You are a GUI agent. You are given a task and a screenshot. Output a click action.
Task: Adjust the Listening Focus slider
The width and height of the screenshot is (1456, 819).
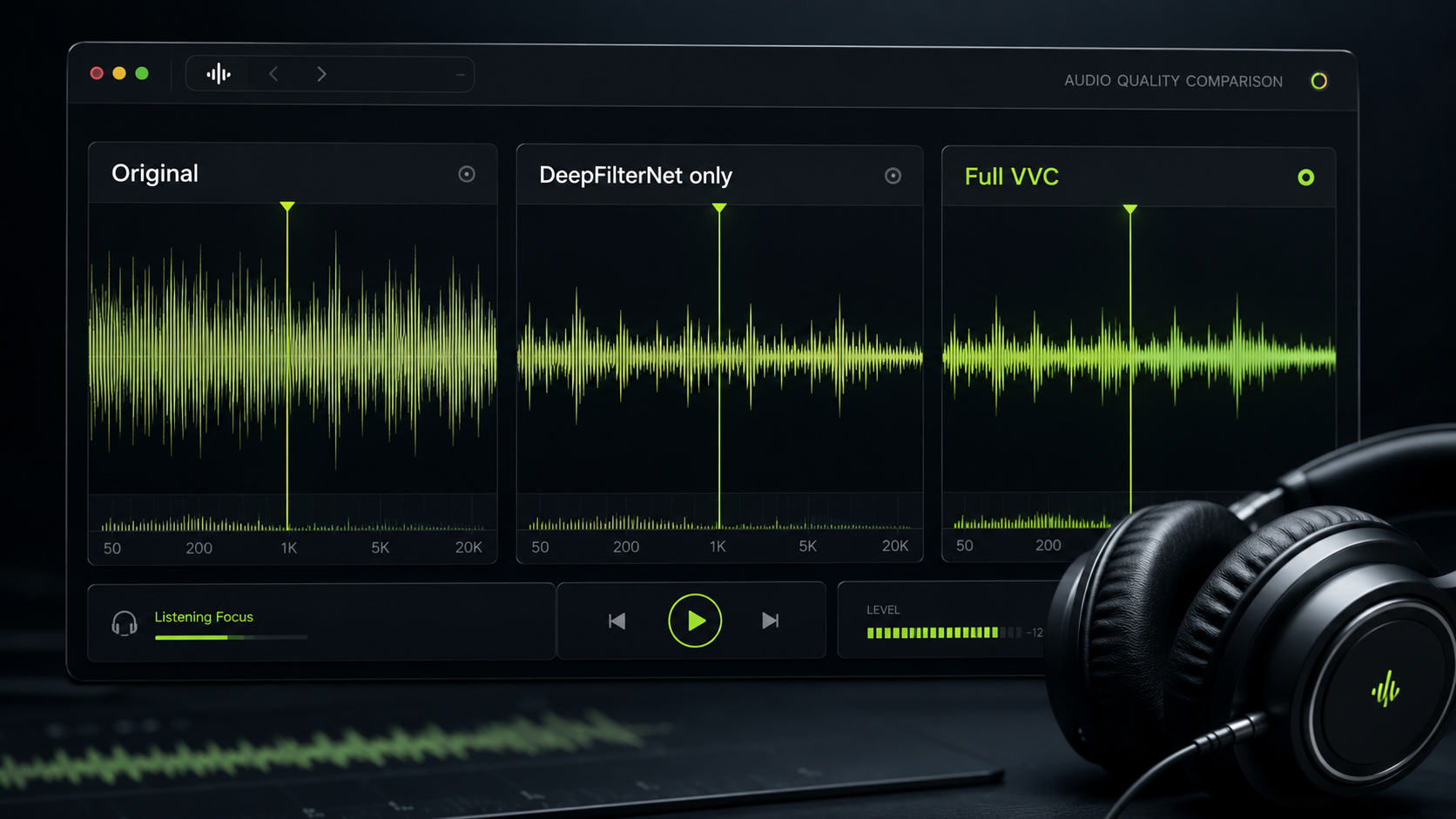coord(231,638)
